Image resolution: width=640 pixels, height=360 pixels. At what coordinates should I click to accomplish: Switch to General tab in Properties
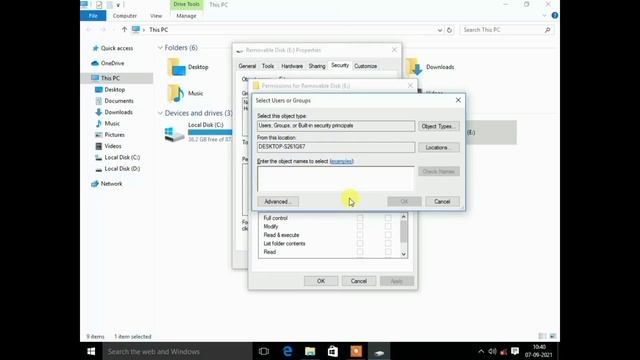pos(247,66)
